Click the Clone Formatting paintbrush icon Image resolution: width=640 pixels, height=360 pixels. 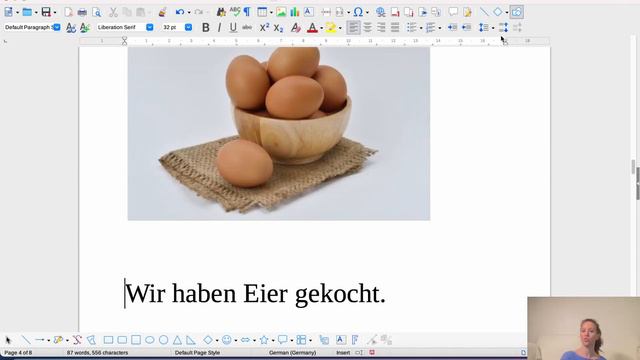coord(162,12)
